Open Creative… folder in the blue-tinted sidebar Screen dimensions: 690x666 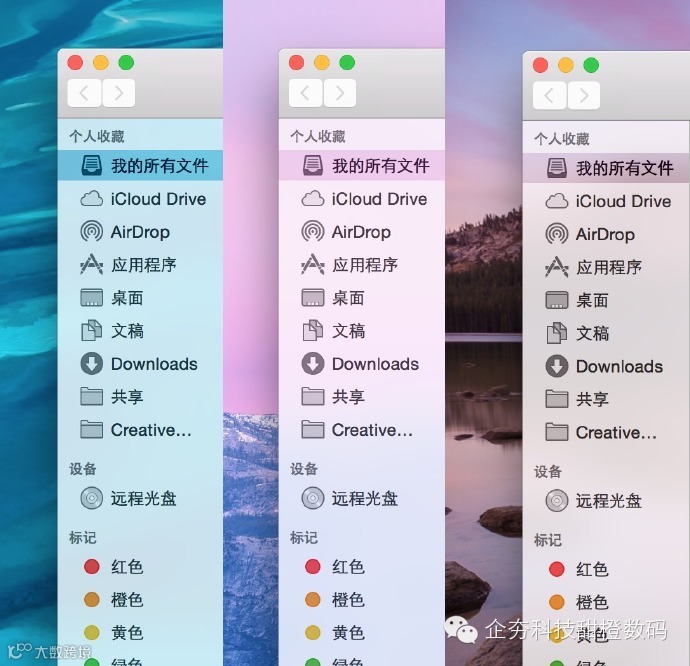point(140,430)
